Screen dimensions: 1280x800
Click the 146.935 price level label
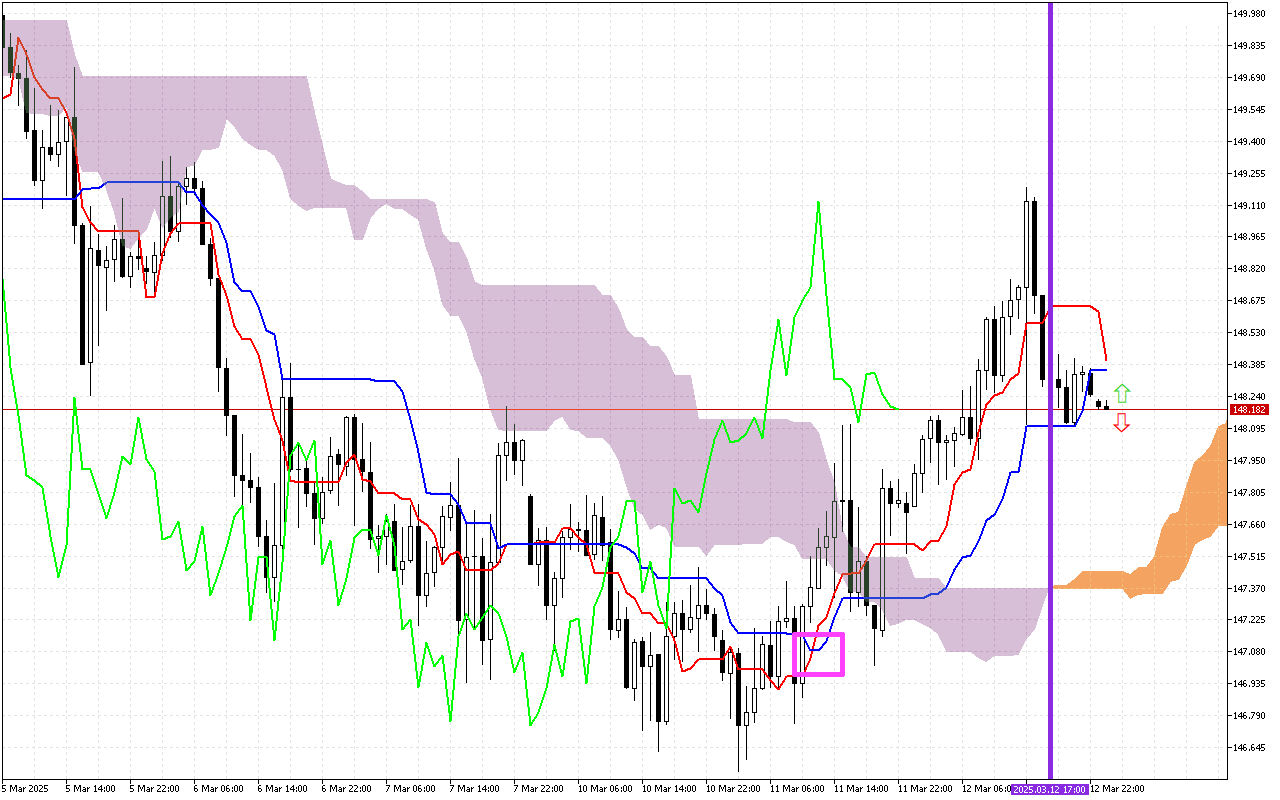(1250, 684)
